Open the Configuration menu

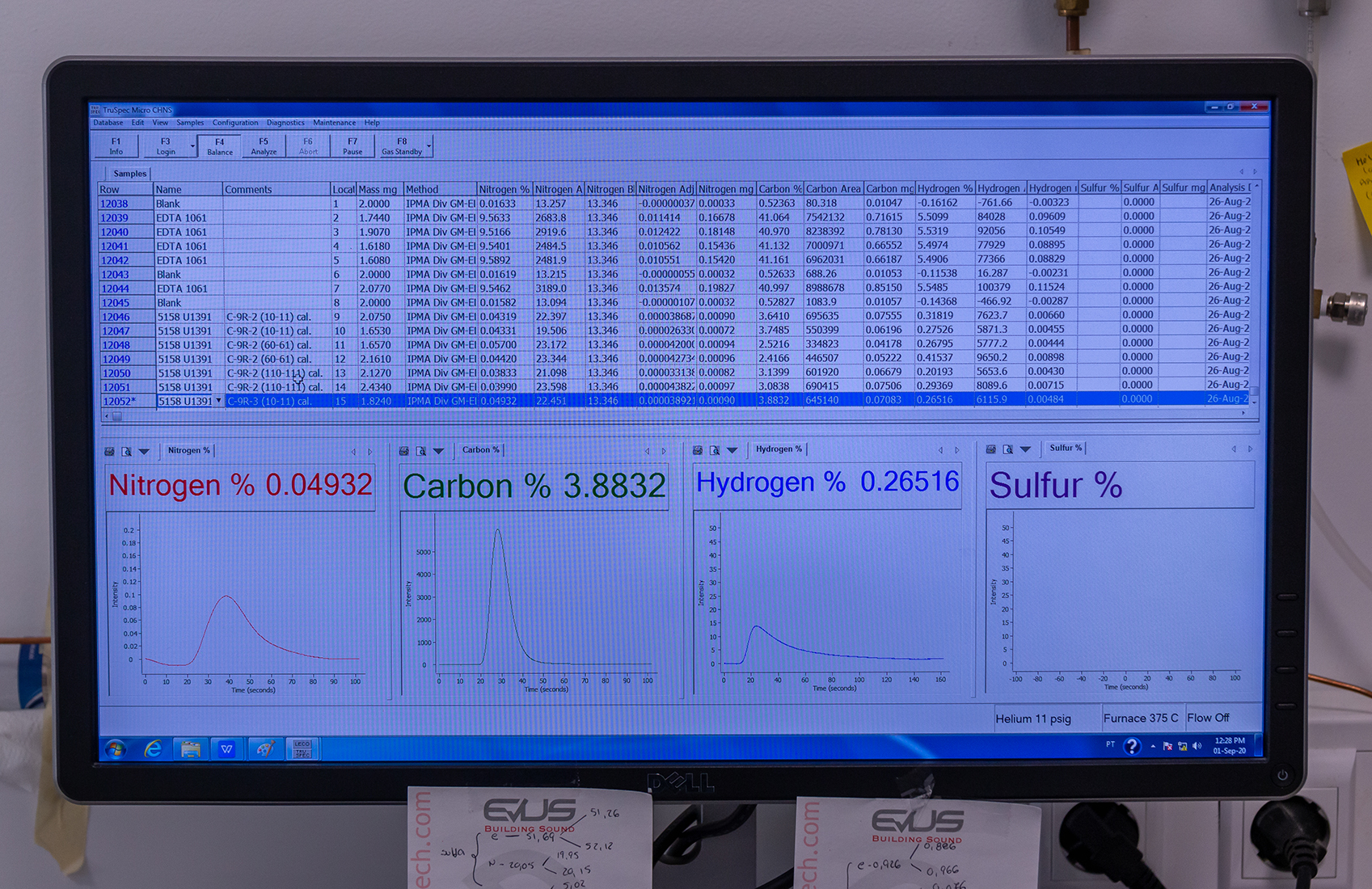point(235,123)
